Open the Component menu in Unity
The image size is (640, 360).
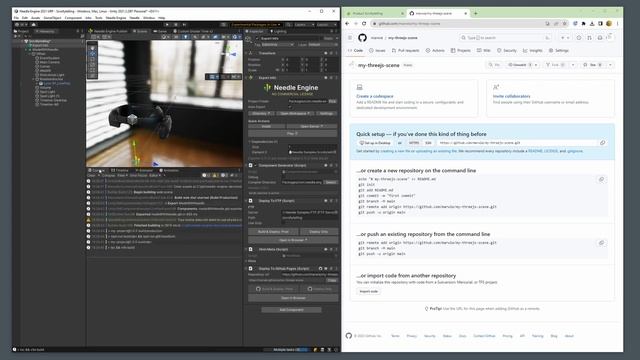[x=73, y=18]
